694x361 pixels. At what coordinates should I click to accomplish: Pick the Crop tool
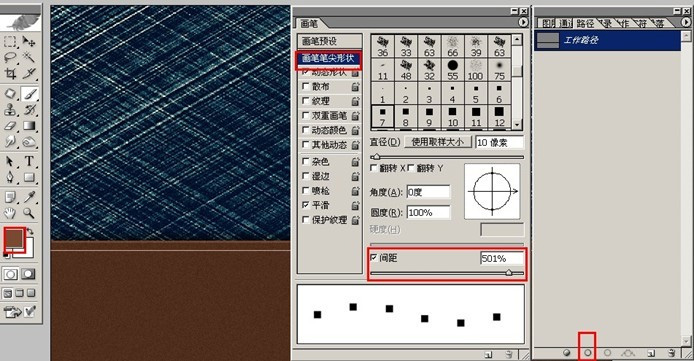tap(10, 73)
